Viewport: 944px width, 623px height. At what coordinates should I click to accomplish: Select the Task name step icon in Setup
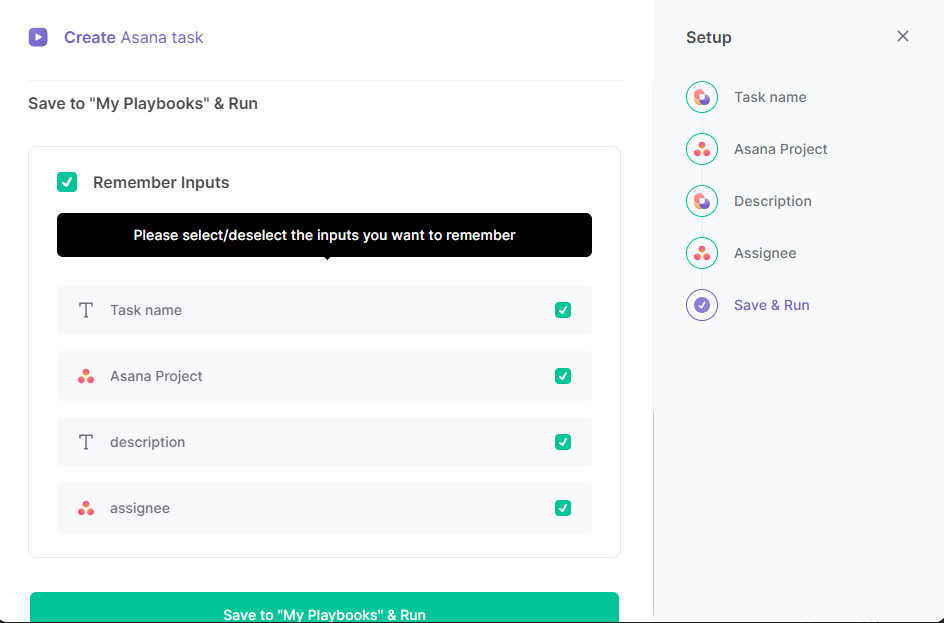click(701, 97)
